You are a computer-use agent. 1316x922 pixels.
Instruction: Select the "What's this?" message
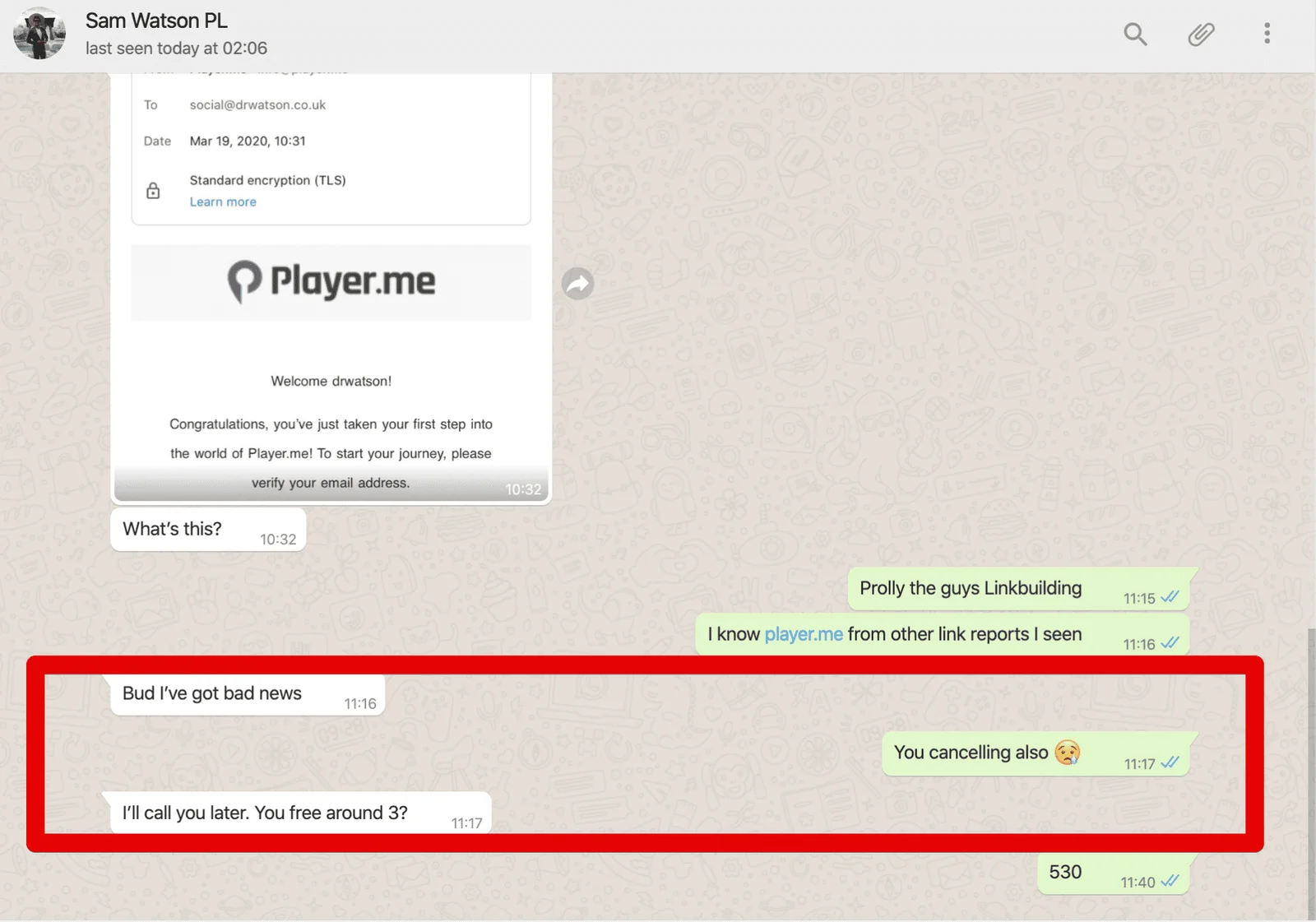(208, 529)
